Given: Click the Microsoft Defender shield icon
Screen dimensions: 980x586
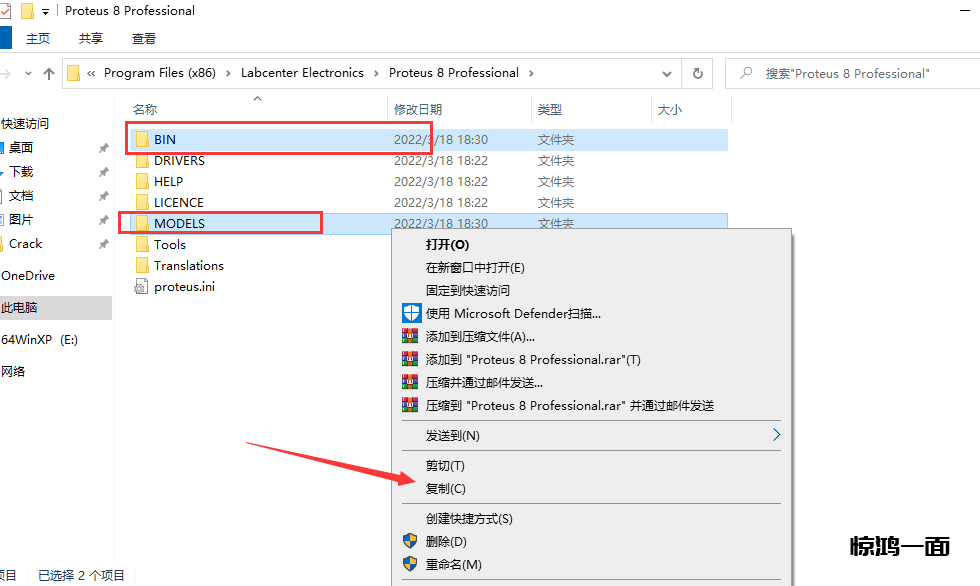Looking at the screenshot, I should [410, 313].
